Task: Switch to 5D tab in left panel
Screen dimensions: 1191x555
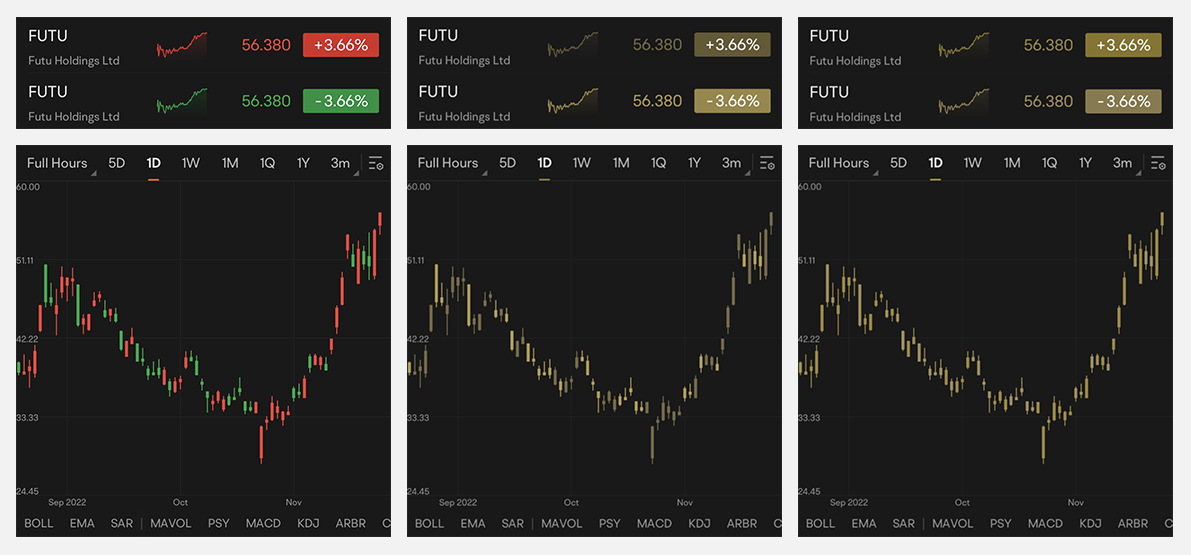Action: 116,163
